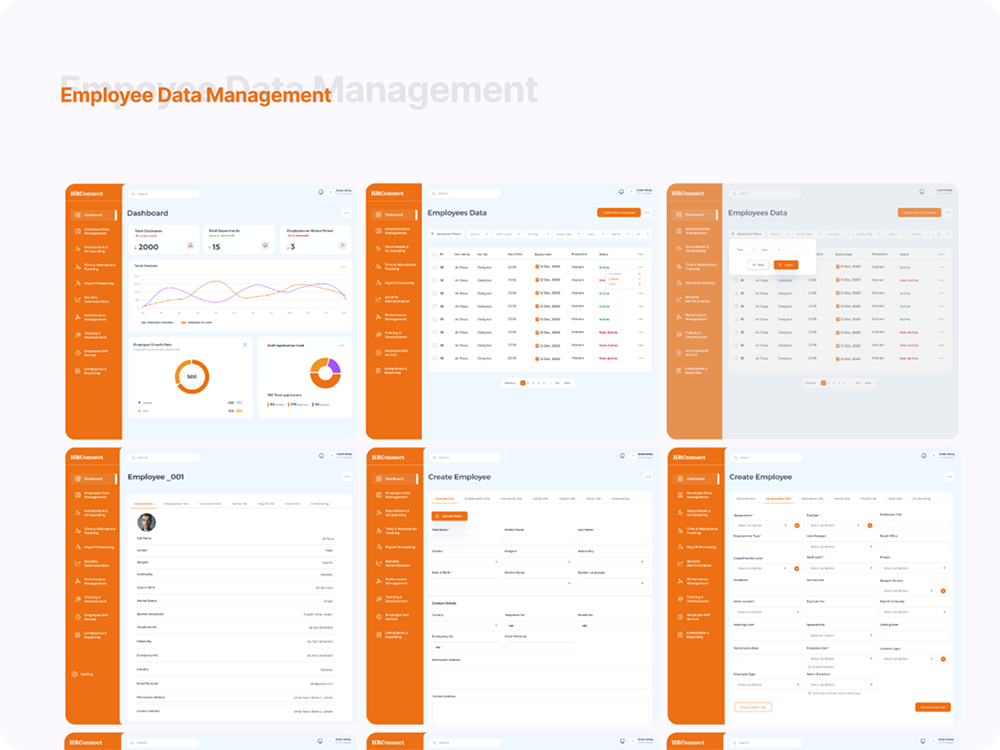Click the Upload Photo button in Create Employee form
1000x750 pixels.
click(450, 516)
